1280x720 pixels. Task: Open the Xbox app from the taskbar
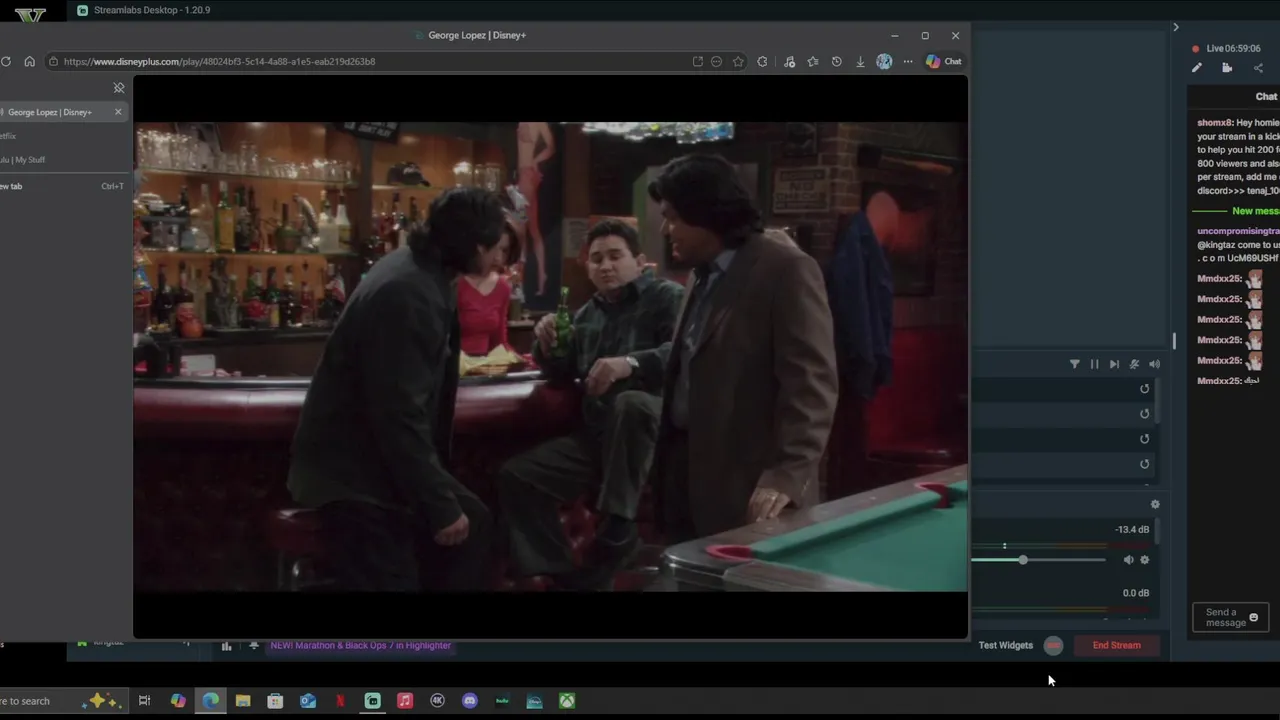point(567,701)
